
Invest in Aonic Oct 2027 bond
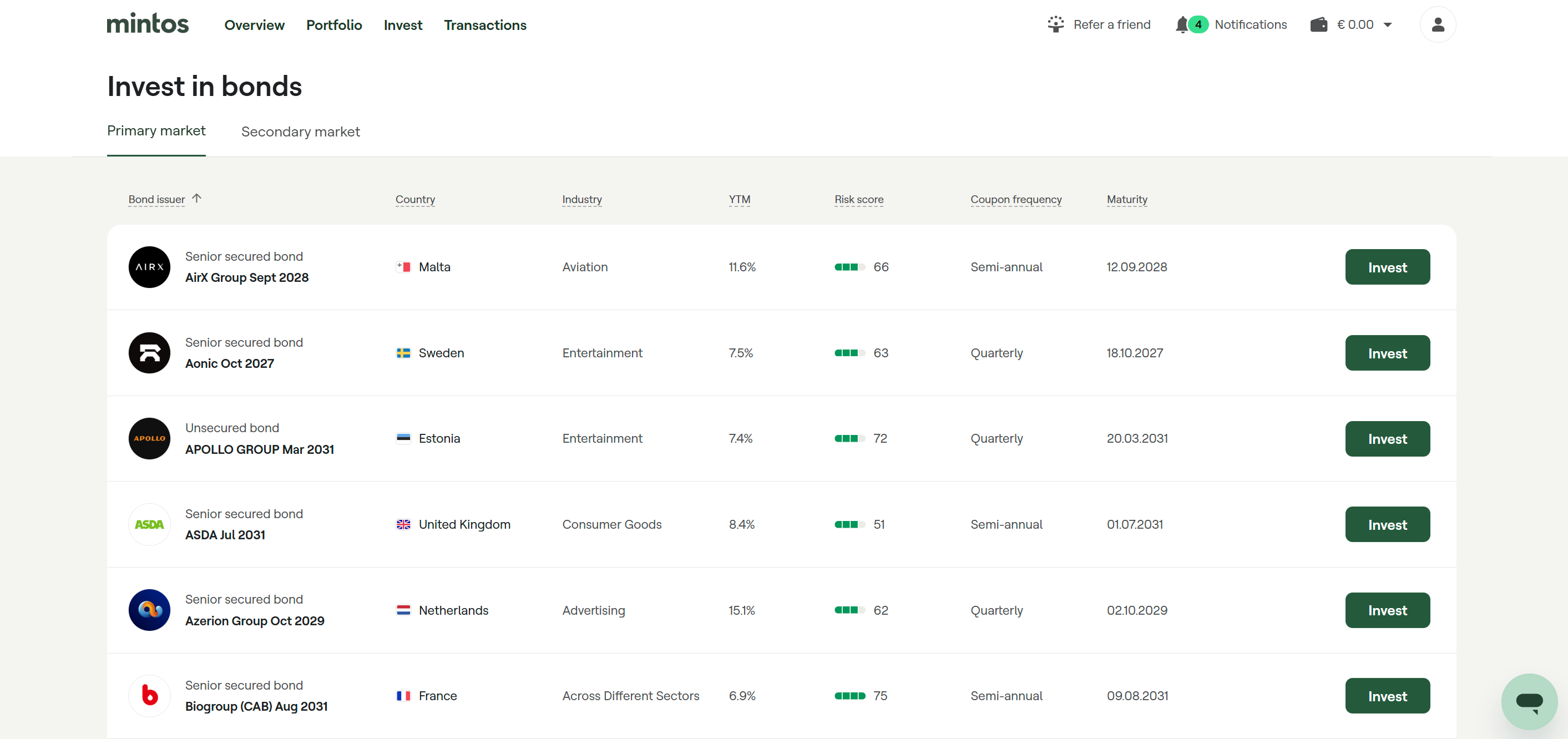[1387, 353]
